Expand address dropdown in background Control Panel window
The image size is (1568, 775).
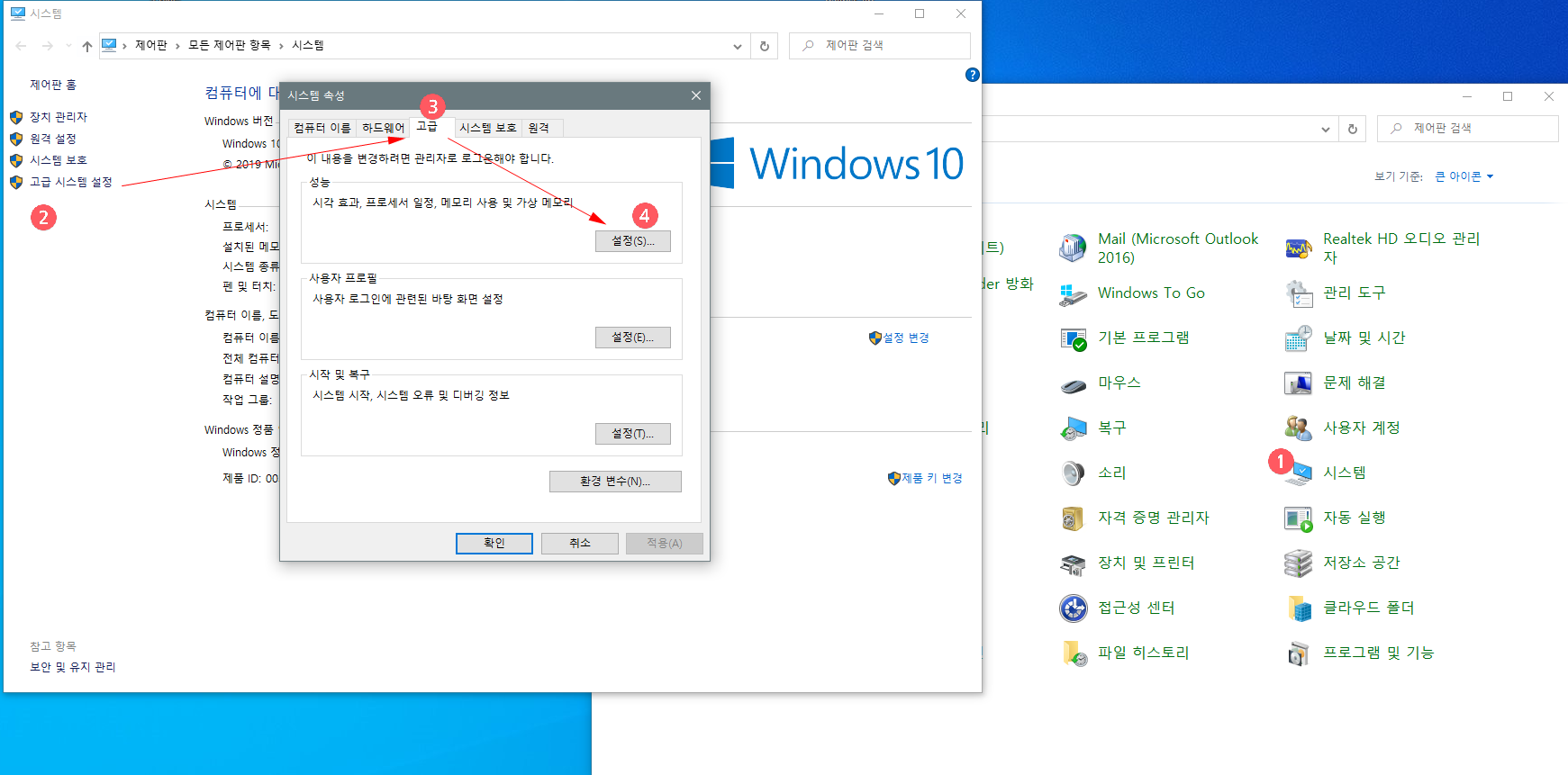tap(1325, 129)
